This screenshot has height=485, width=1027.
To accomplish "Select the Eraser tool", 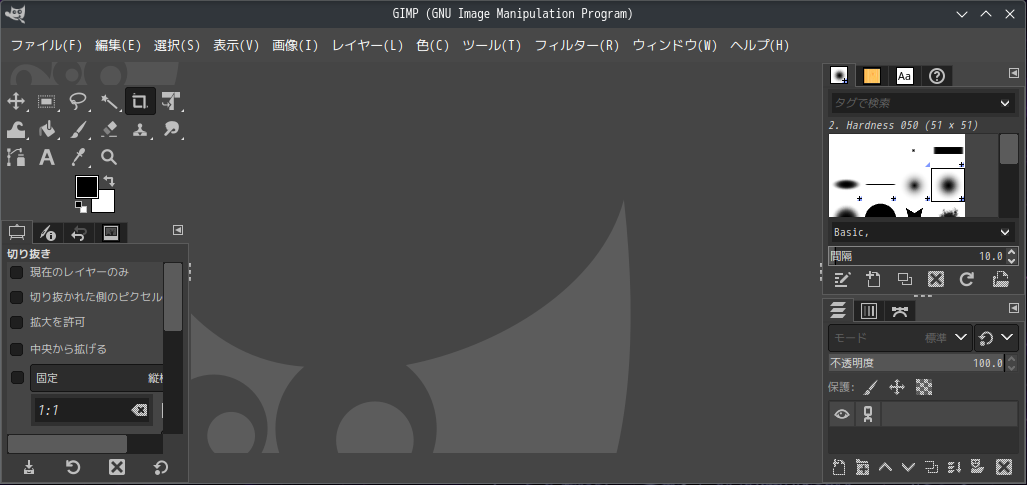I will 109,129.
